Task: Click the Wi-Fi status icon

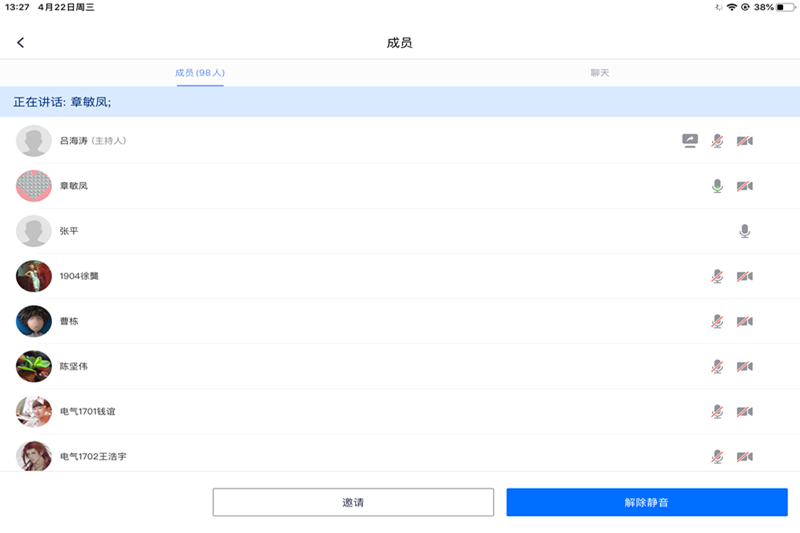Action: click(732, 7)
